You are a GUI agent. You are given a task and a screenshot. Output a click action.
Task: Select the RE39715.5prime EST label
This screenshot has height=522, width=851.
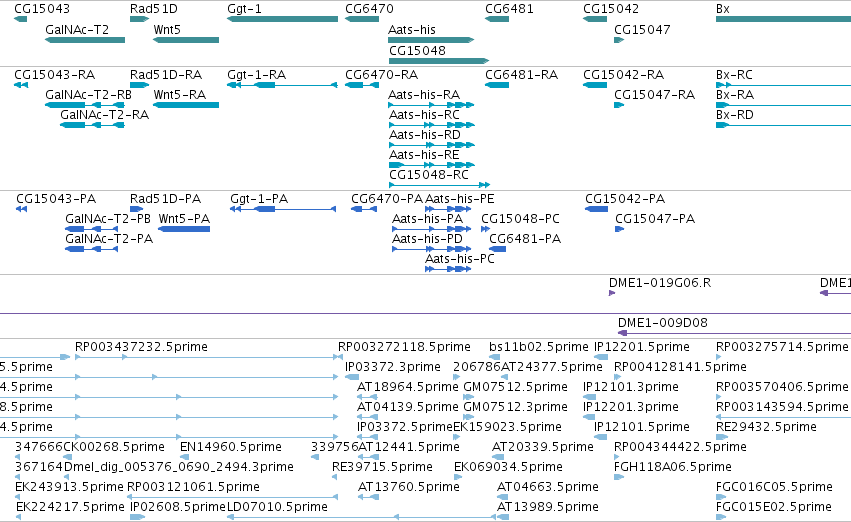point(382,467)
